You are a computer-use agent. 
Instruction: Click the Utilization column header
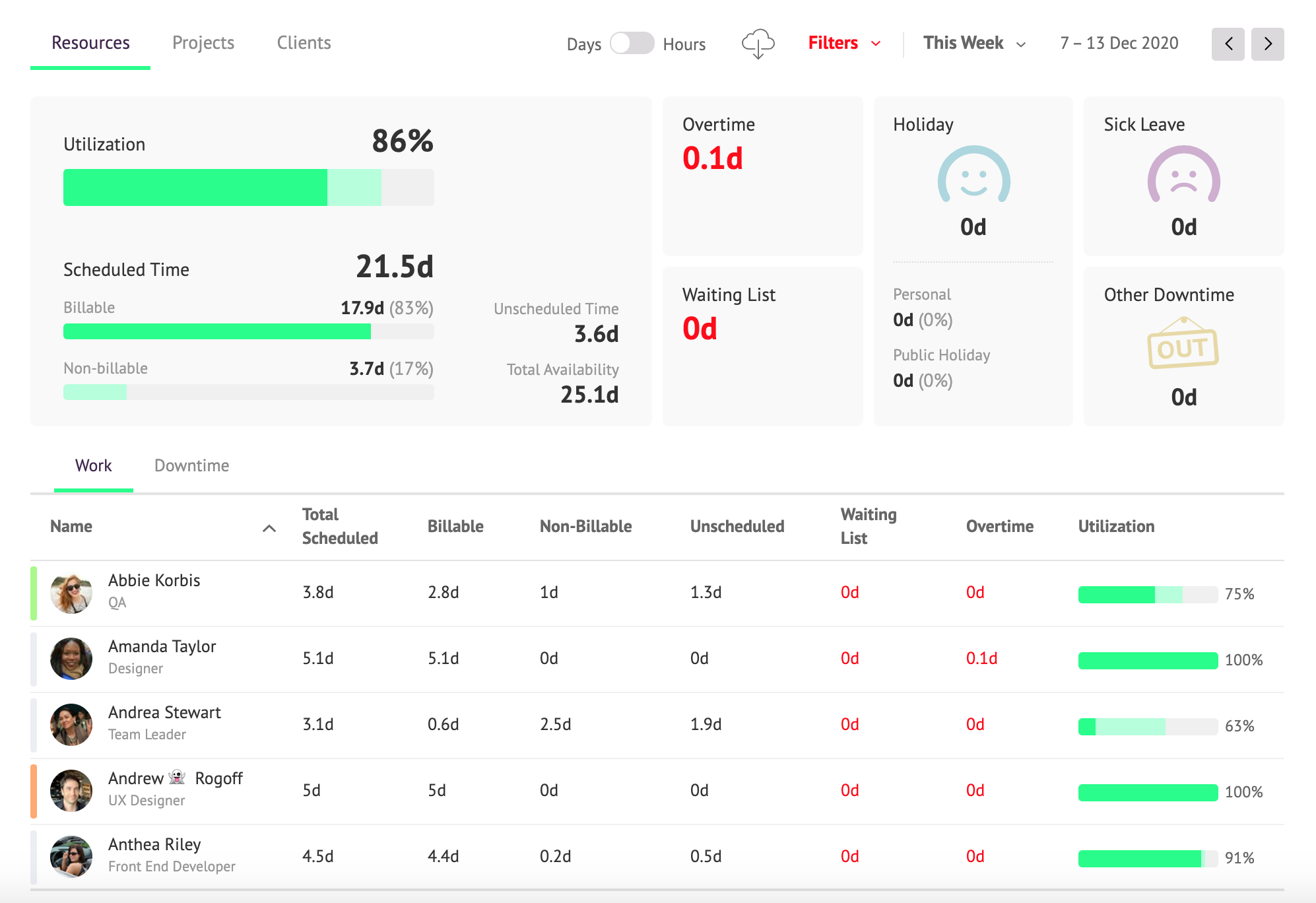tap(1116, 527)
